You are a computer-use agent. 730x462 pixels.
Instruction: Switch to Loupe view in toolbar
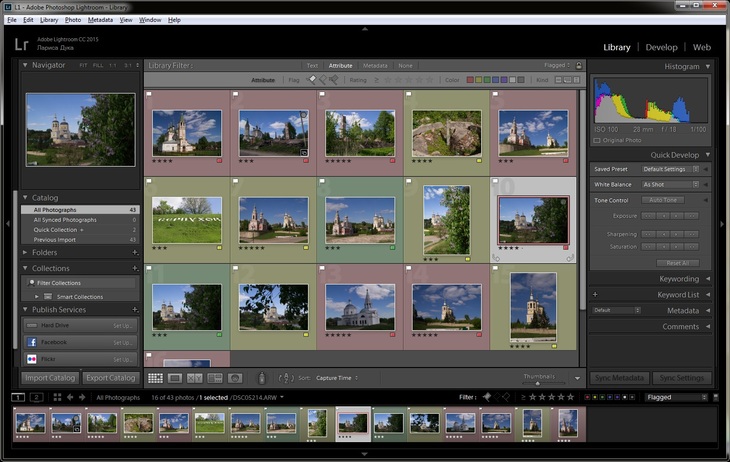coord(175,378)
